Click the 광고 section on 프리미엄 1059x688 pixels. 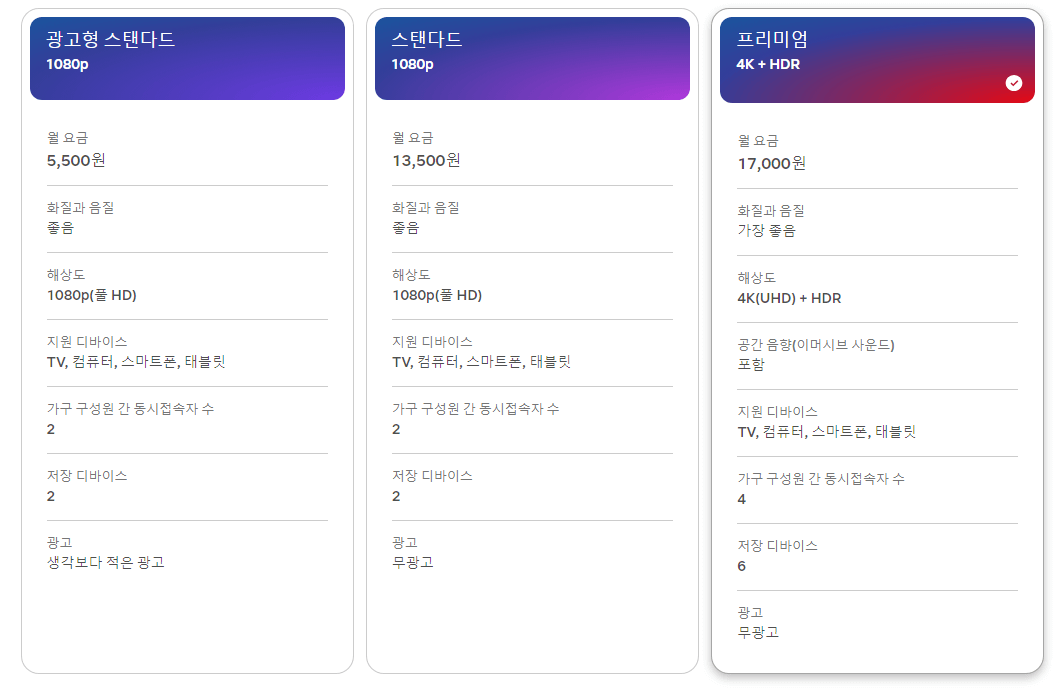pos(877,620)
